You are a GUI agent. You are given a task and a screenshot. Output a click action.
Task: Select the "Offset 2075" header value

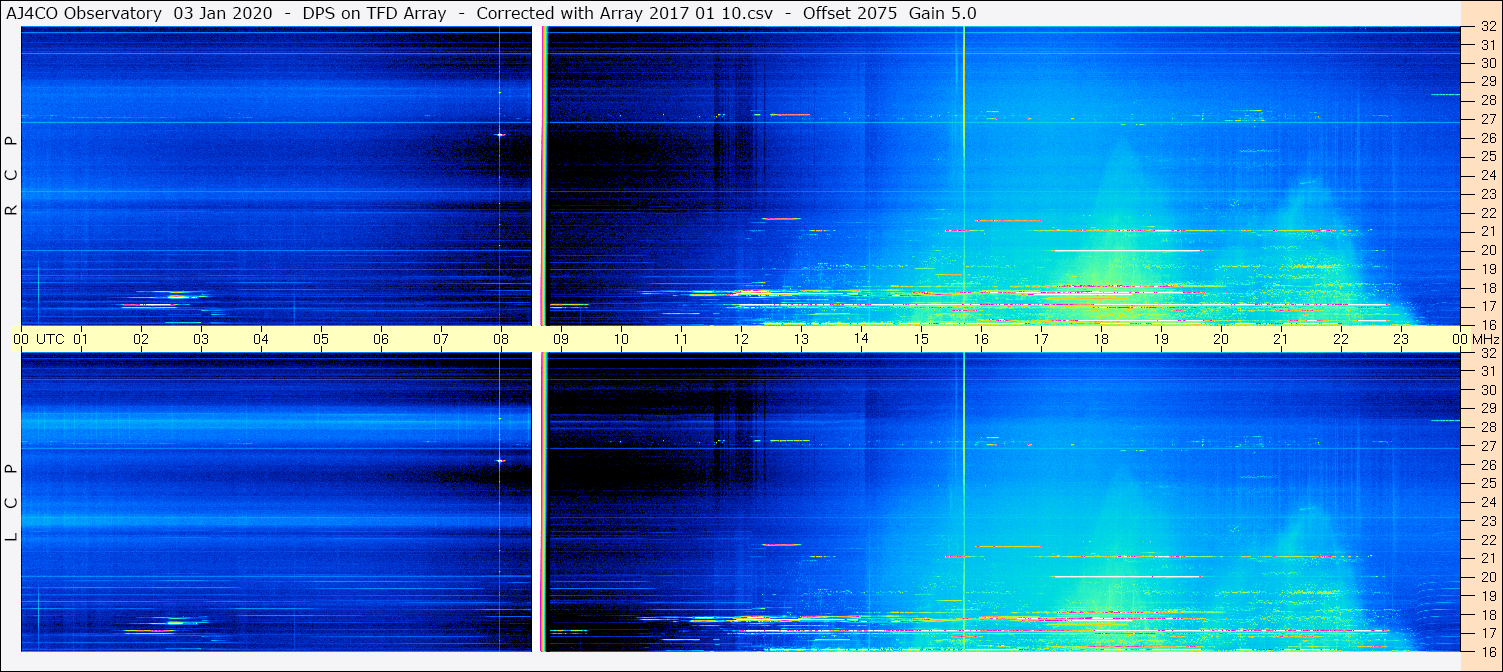pyautogui.click(x=850, y=13)
